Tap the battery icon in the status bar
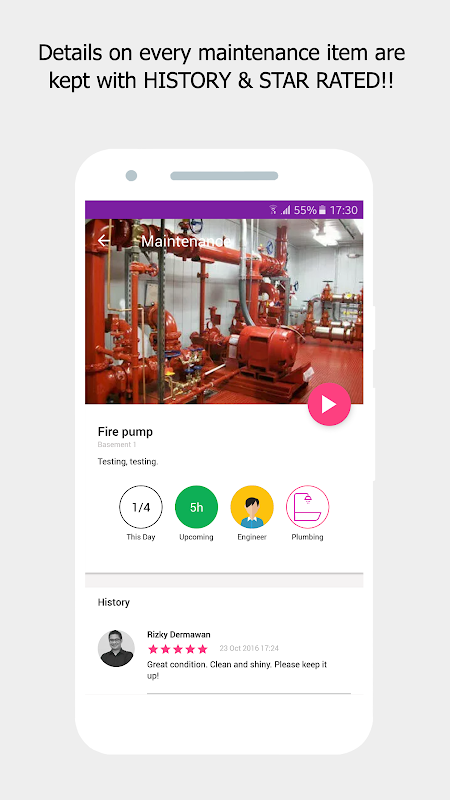450x800 pixels. pyautogui.click(x=322, y=210)
